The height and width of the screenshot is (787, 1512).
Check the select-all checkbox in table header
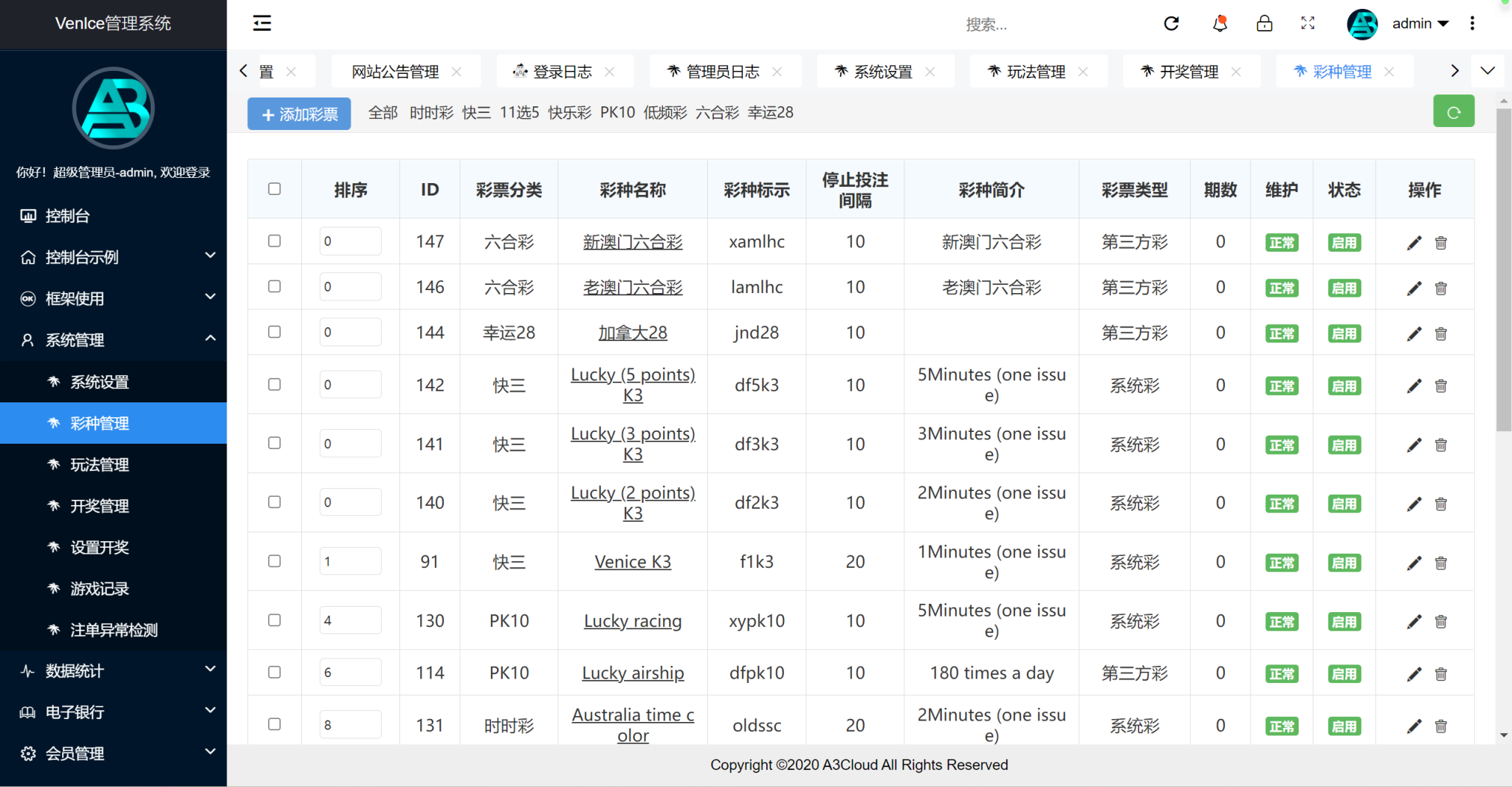(275, 189)
